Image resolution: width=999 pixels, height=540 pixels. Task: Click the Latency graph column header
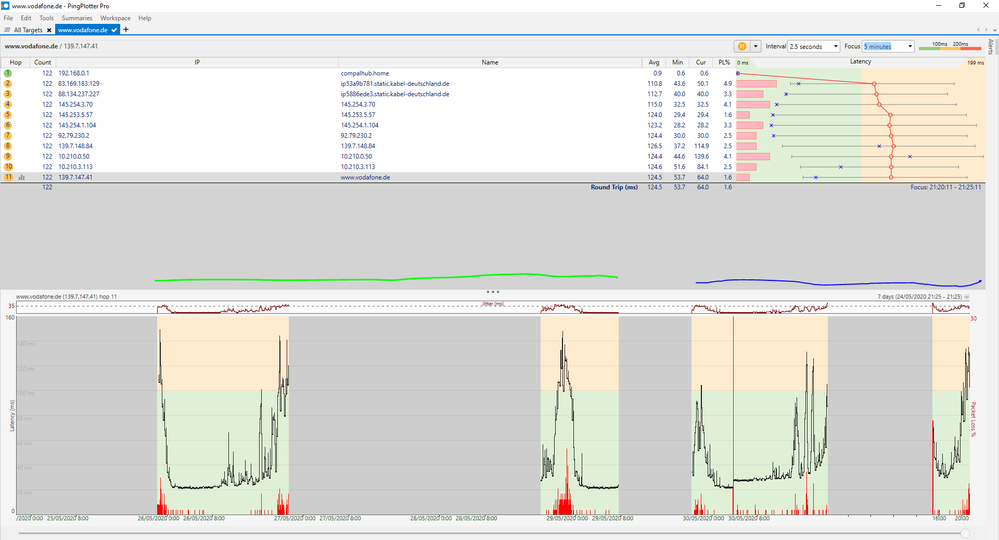(x=860, y=62)
